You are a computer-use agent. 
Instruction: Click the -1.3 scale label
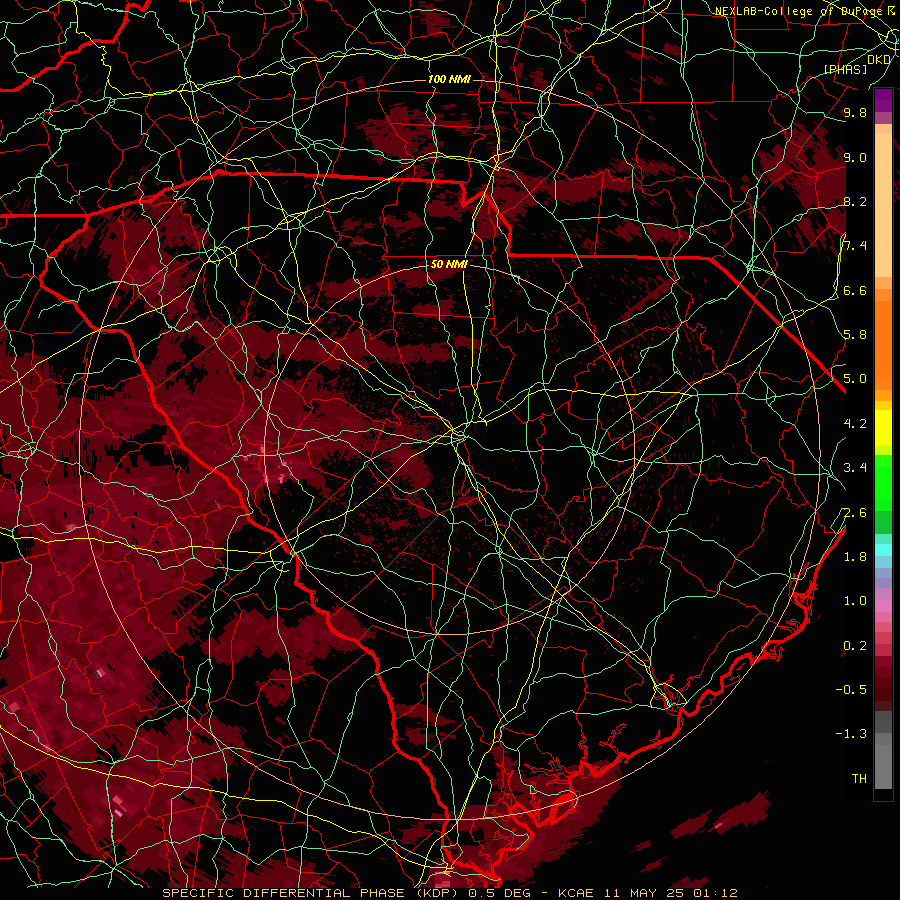tap(851, 734)
